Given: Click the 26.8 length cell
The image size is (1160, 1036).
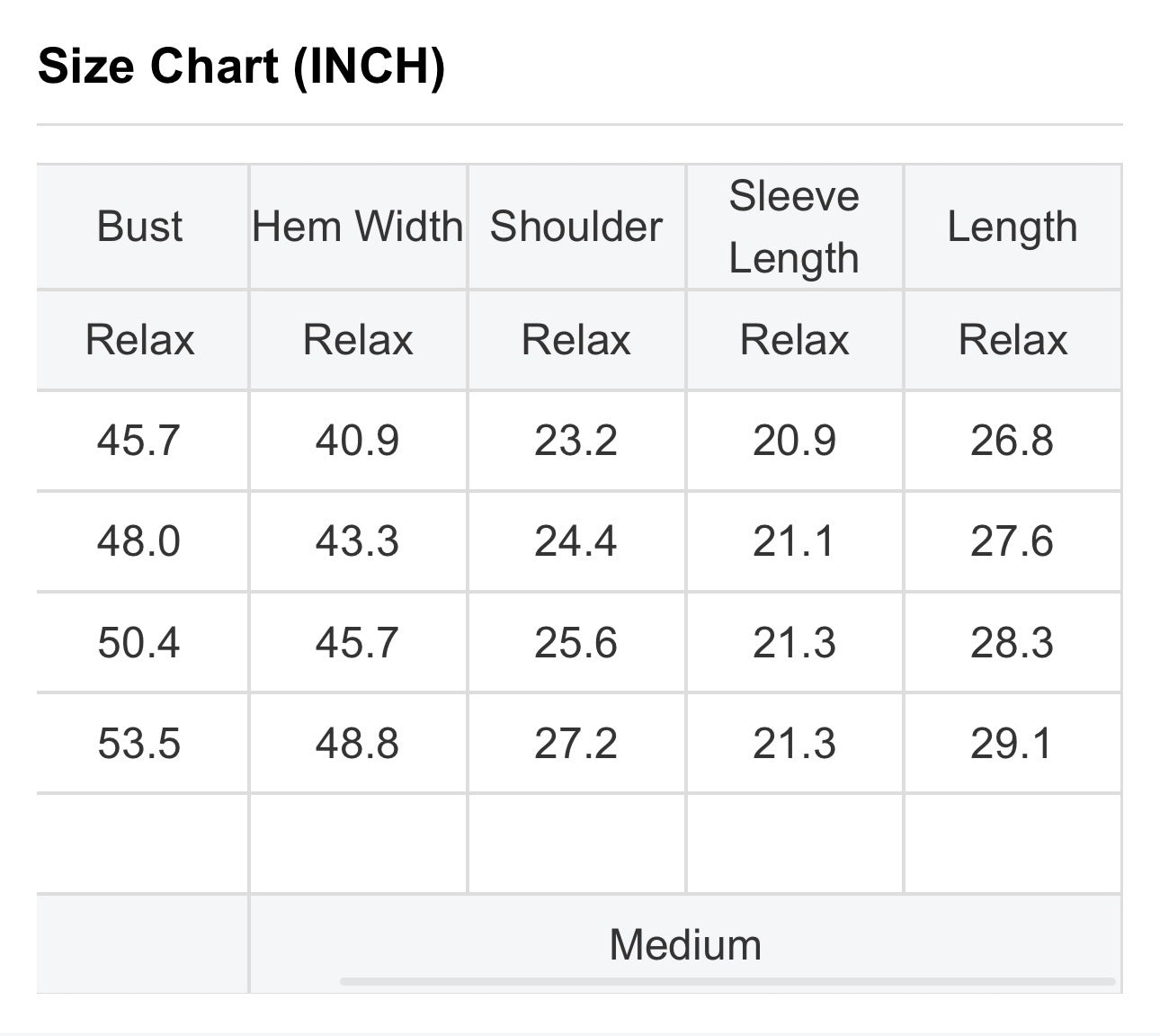Looking at the screenshot, I should click(1013, 441).
